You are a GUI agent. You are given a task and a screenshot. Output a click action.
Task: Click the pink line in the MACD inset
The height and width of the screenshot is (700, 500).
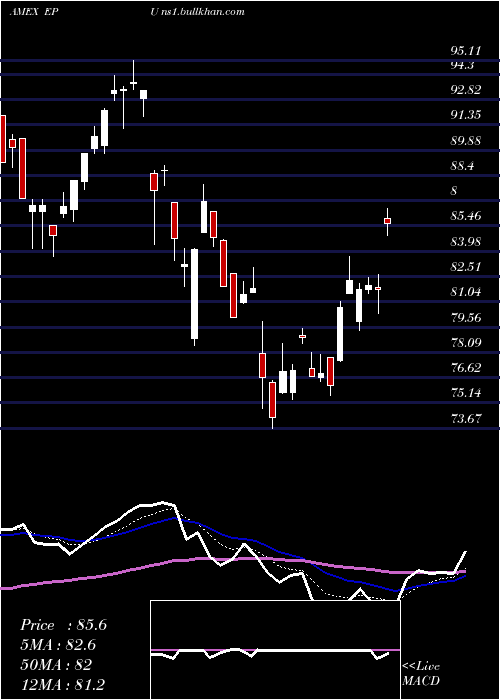[x=275, y=650]
